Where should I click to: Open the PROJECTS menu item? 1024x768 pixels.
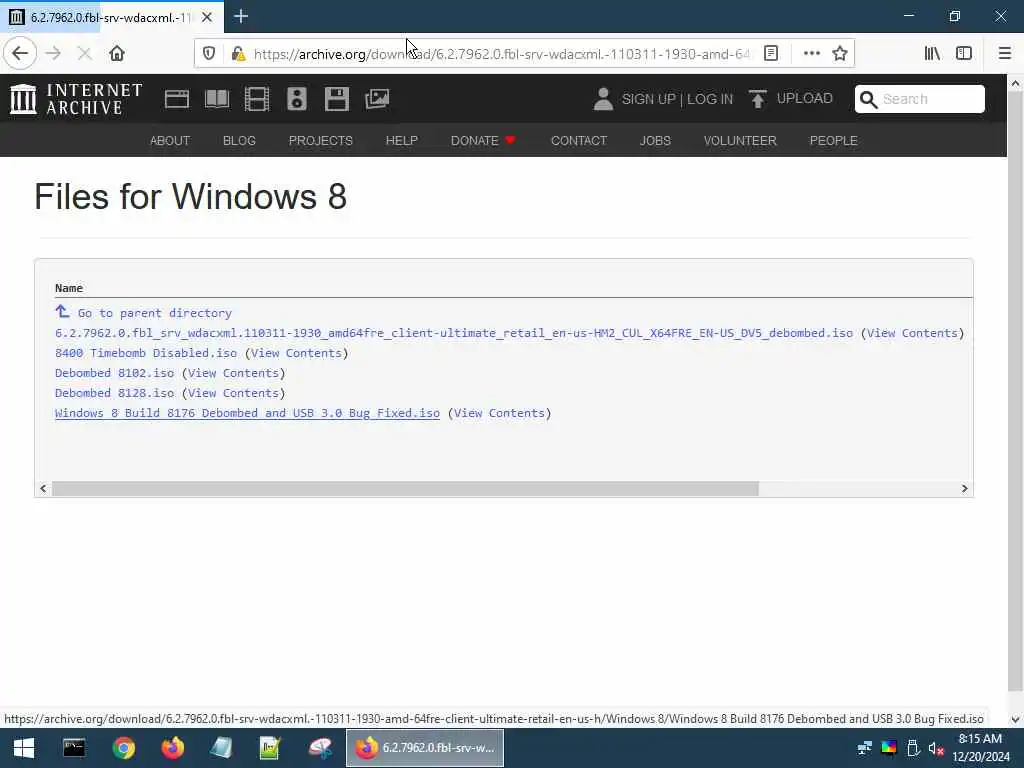click(x=321, y=140)
